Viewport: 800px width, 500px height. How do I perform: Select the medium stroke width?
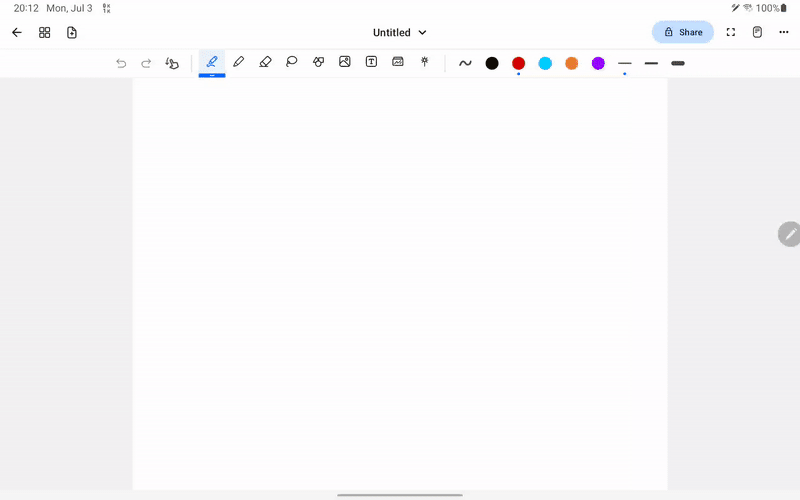(x=651, y=63)
